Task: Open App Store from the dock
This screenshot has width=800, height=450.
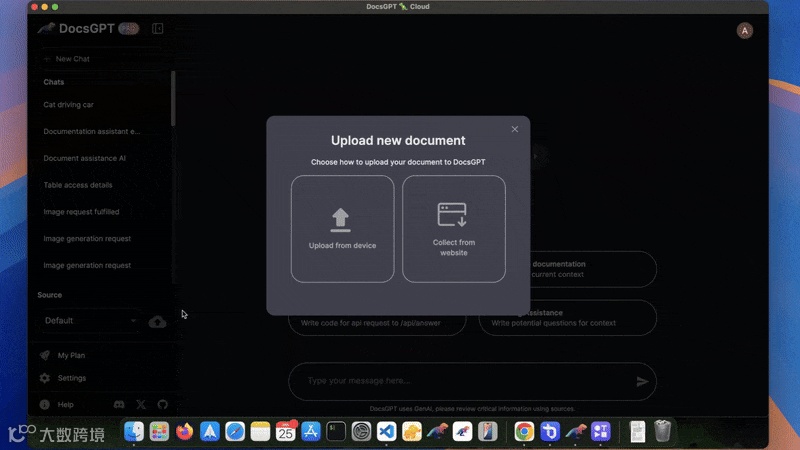Action: (x=311, y=432)
